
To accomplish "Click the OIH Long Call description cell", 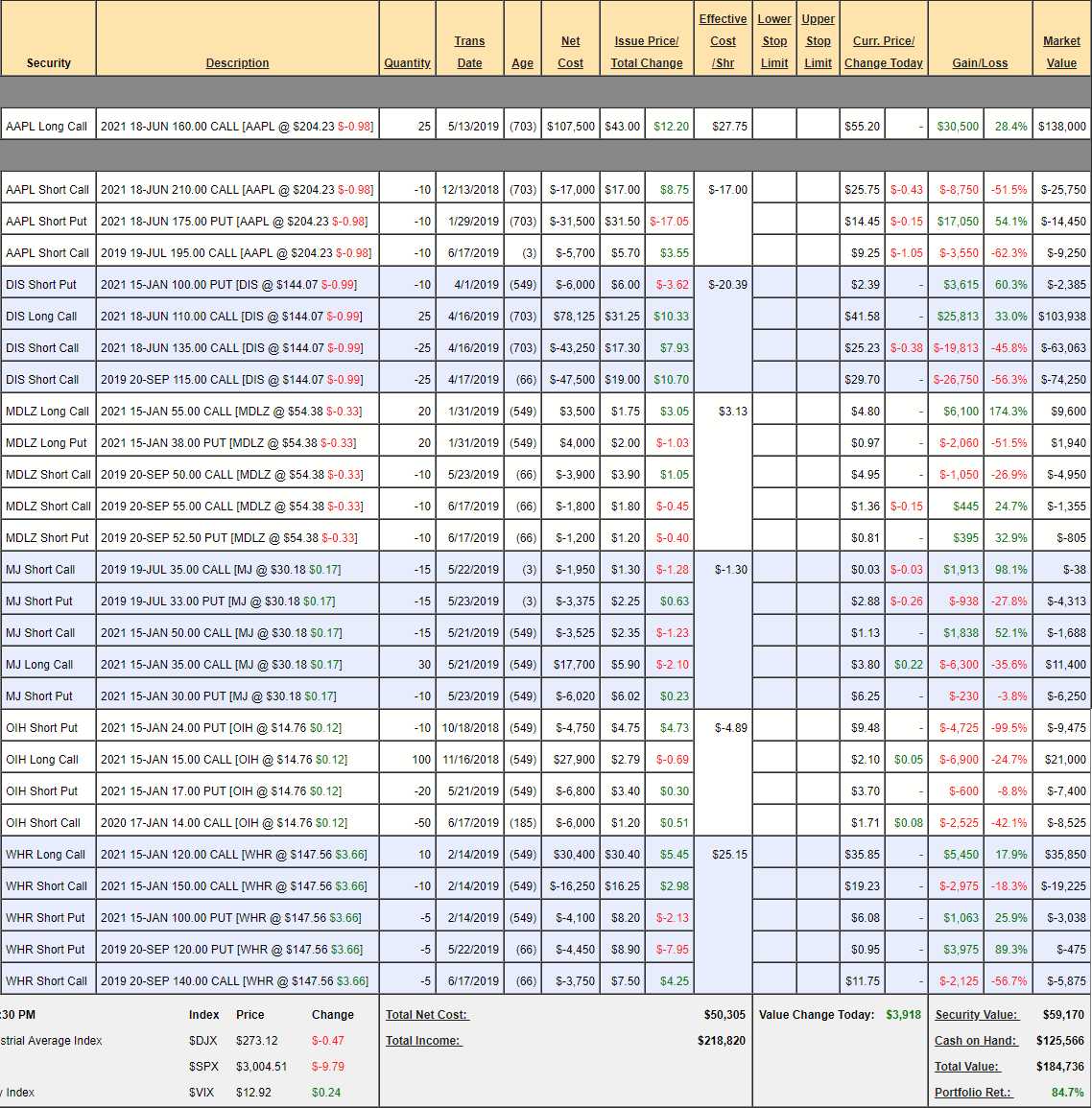I will (224, 760).
